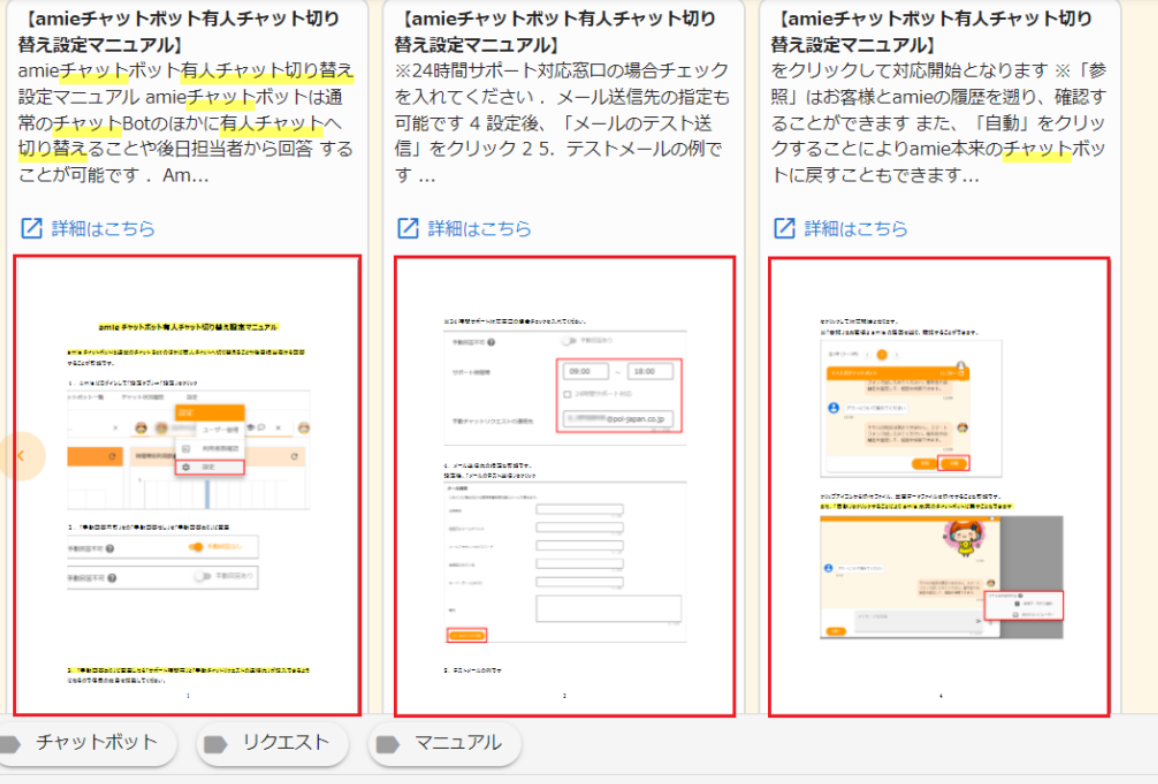Click the external-link icon on the third card
Viewport: 1158px width, 784px height.
(x=785, y=228)
